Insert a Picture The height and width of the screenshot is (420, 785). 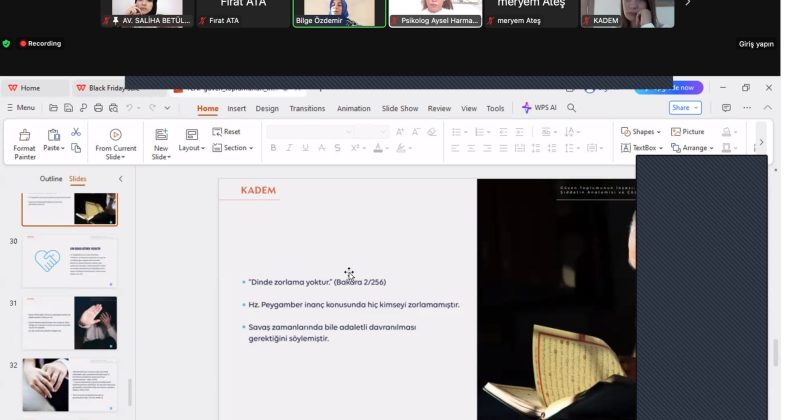pyautogui.click(x=687, y=132)
